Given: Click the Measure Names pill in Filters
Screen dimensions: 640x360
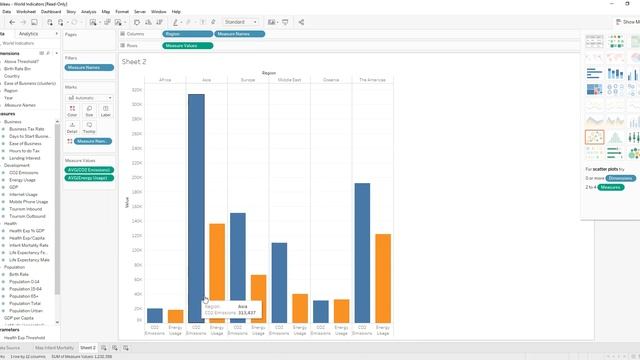Looking at the screenshot, I should click(x=89, y=67).
